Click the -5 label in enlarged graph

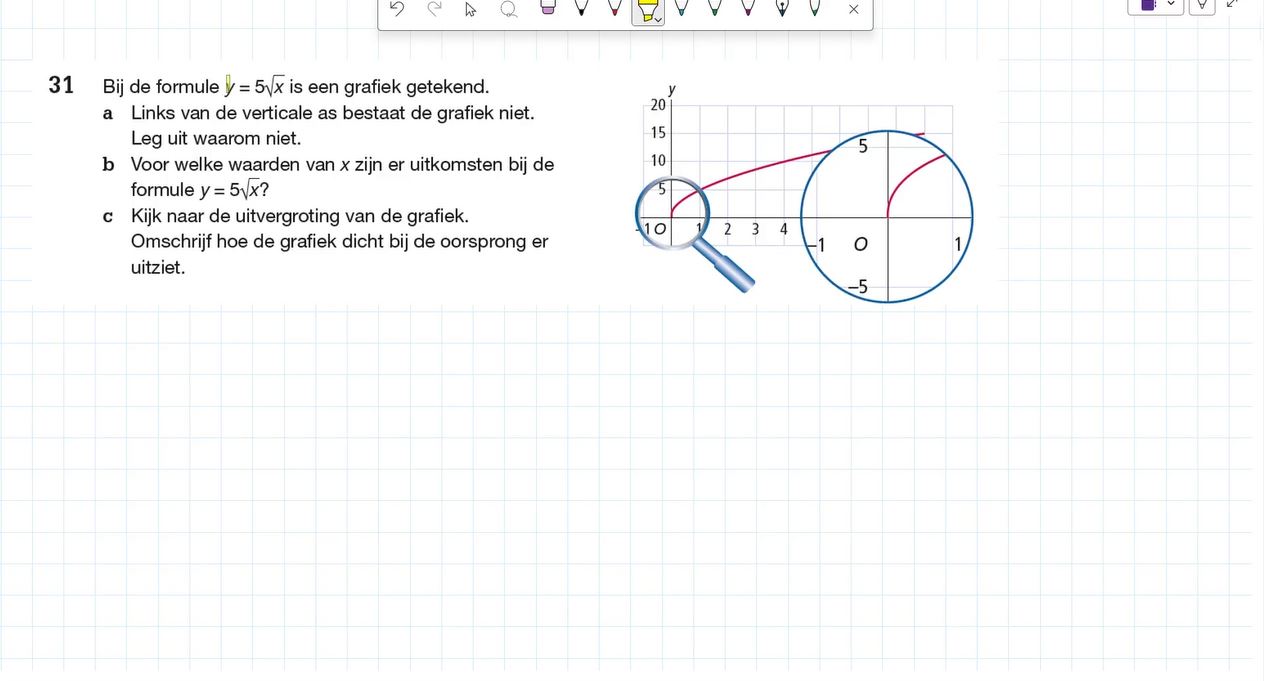point(858,289)
